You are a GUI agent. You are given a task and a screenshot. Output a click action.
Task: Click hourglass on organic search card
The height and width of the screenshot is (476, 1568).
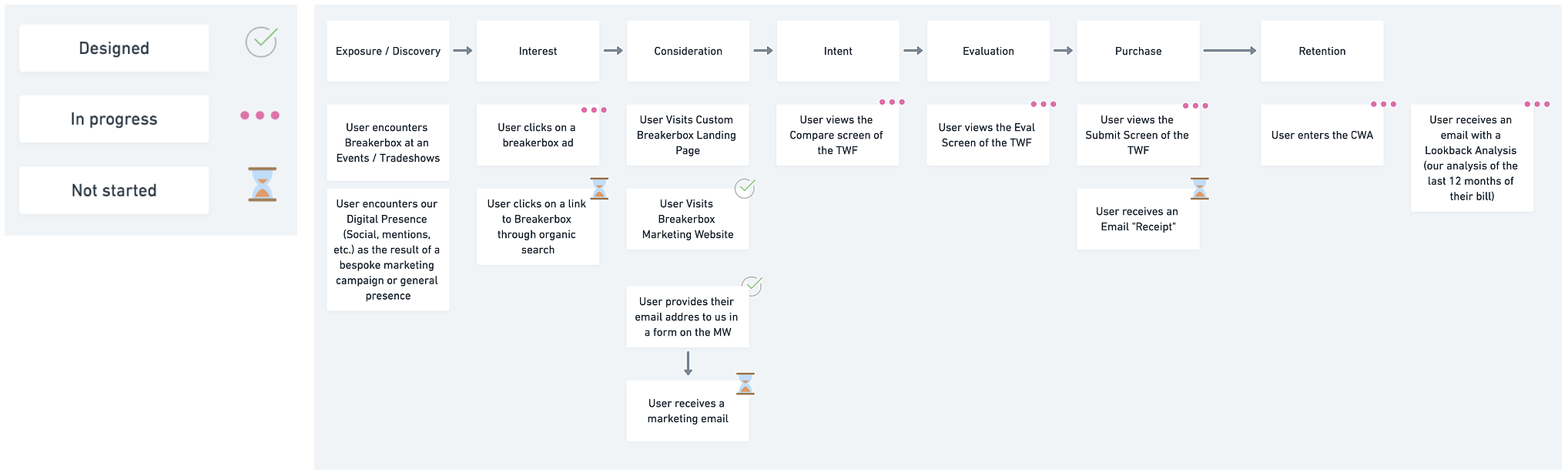(x=599, y=189)
